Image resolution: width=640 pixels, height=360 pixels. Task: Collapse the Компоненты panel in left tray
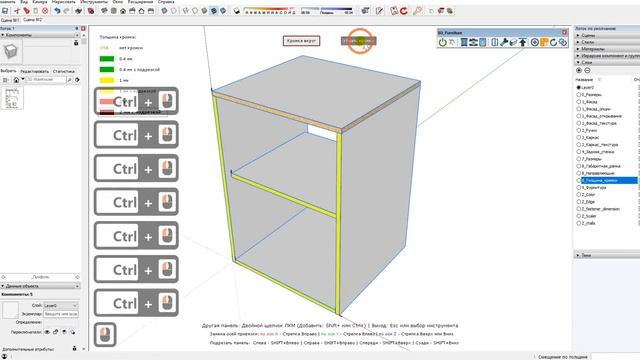coord(40,35)
